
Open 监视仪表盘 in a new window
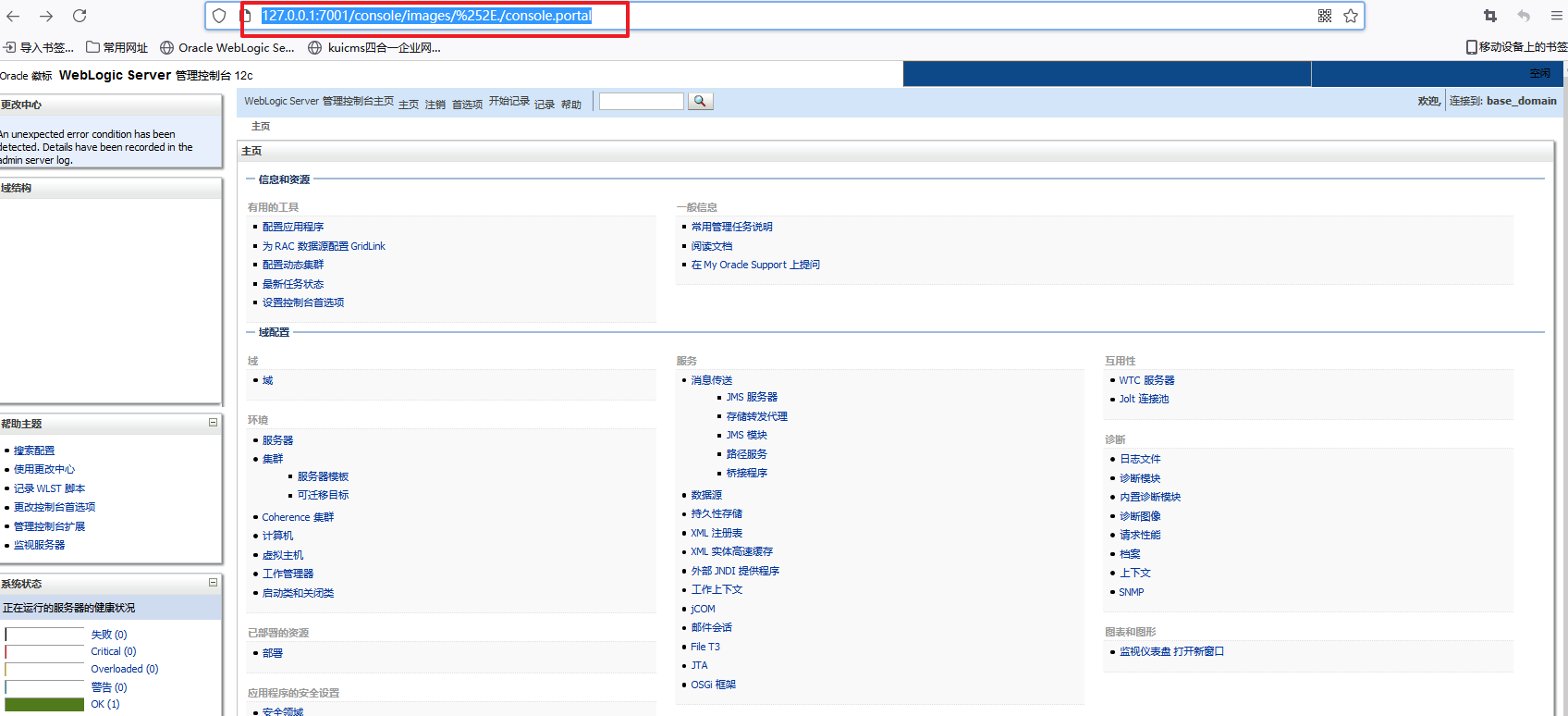click(x=1171, y=651)
